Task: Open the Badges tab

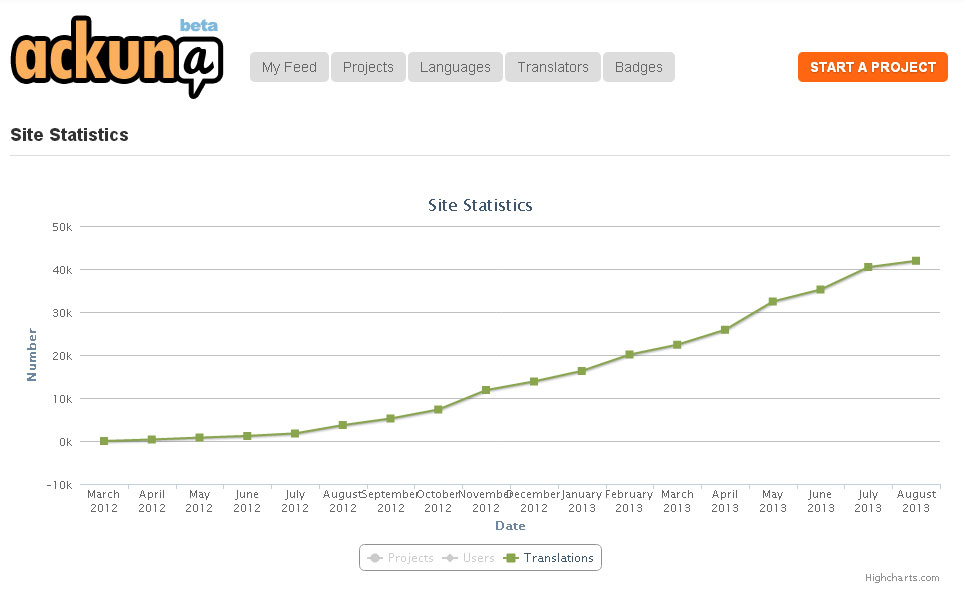Action: pyautogui.click(x=638, y=67)
